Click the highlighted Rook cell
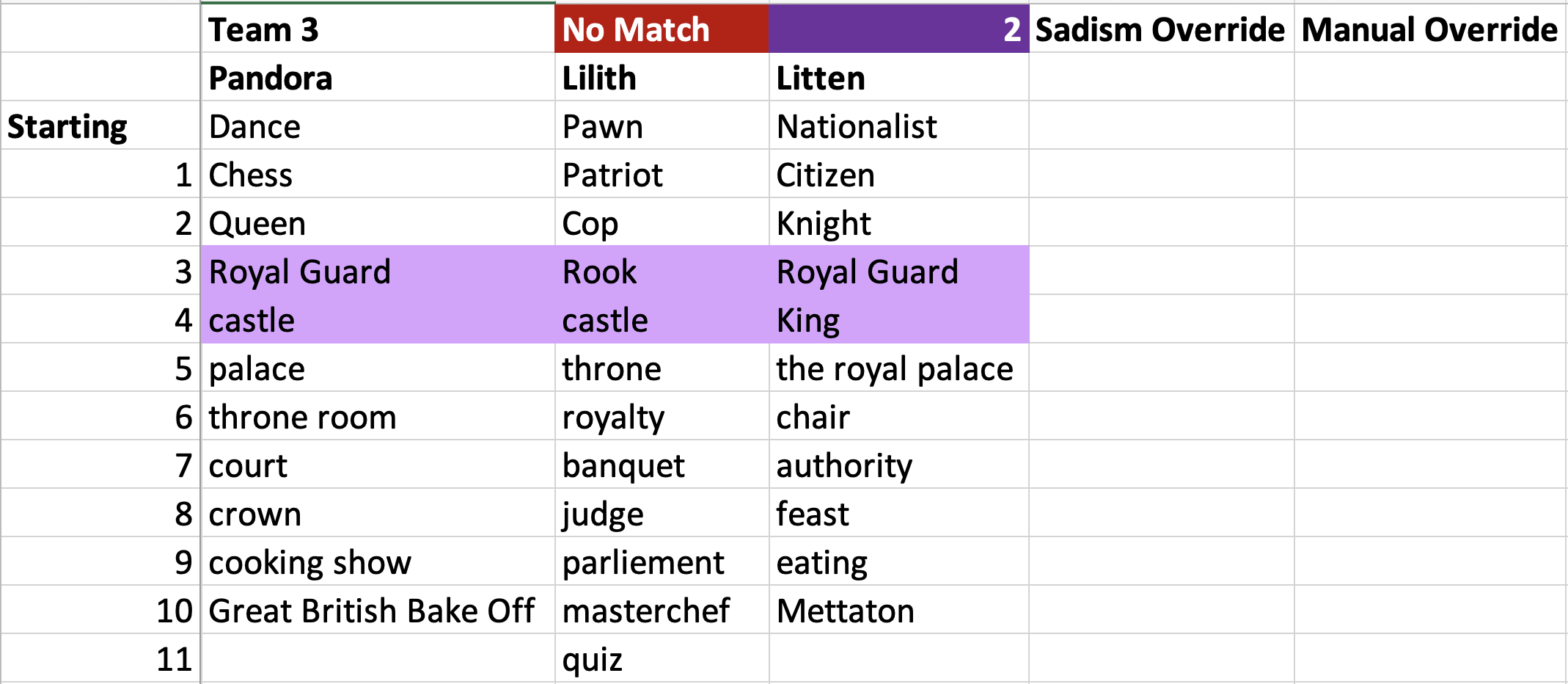Viewport: 1568px width, 684px height. tap(662, 271)
